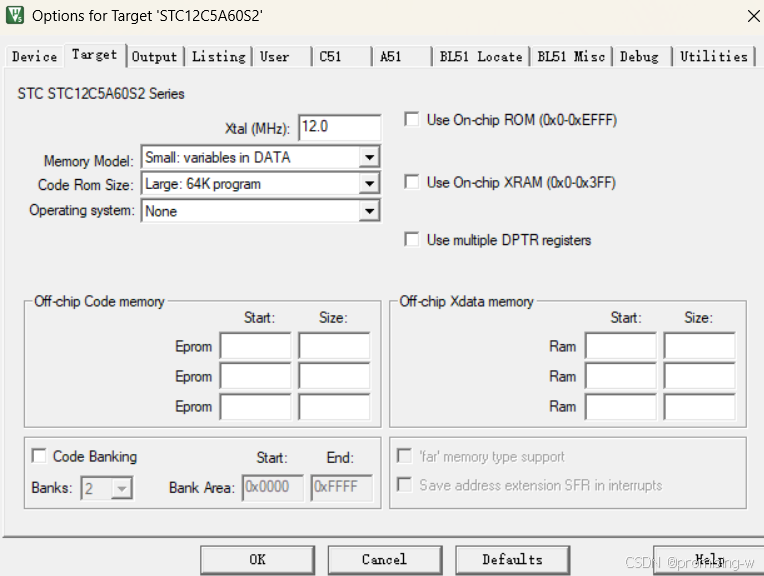Viewport: 764px width, 576px height.
Task: Click the Xtal (MHz) input field
Action: (340, 128)
